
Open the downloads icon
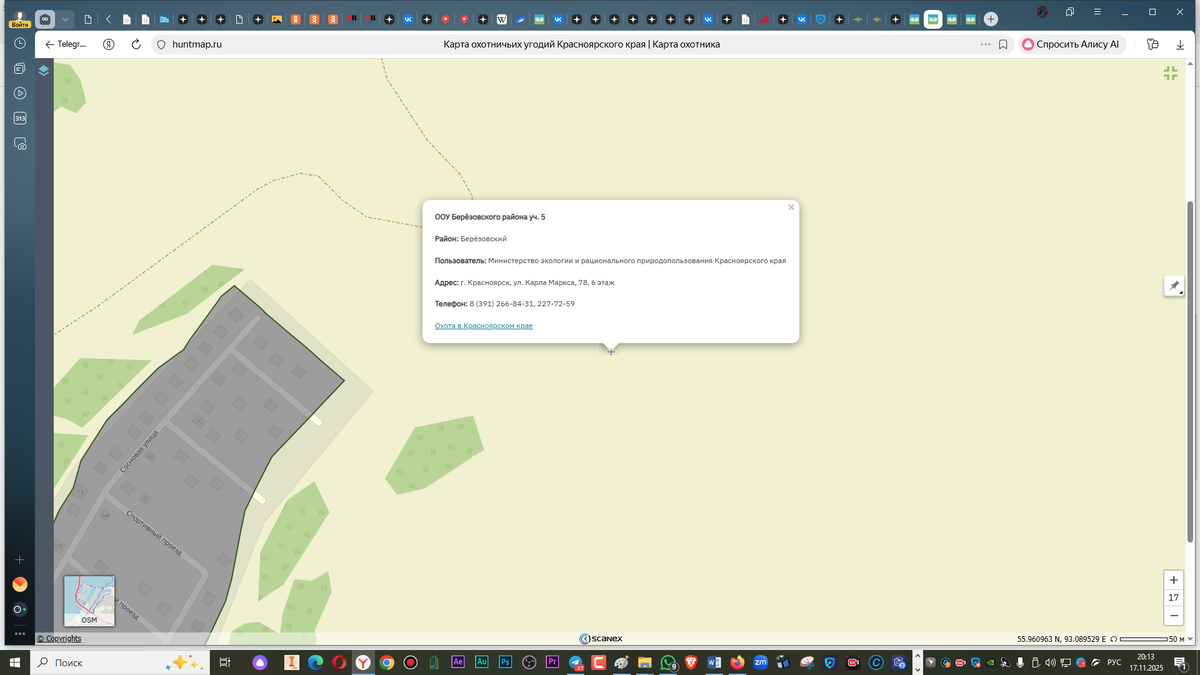[x=1179, y=44]
